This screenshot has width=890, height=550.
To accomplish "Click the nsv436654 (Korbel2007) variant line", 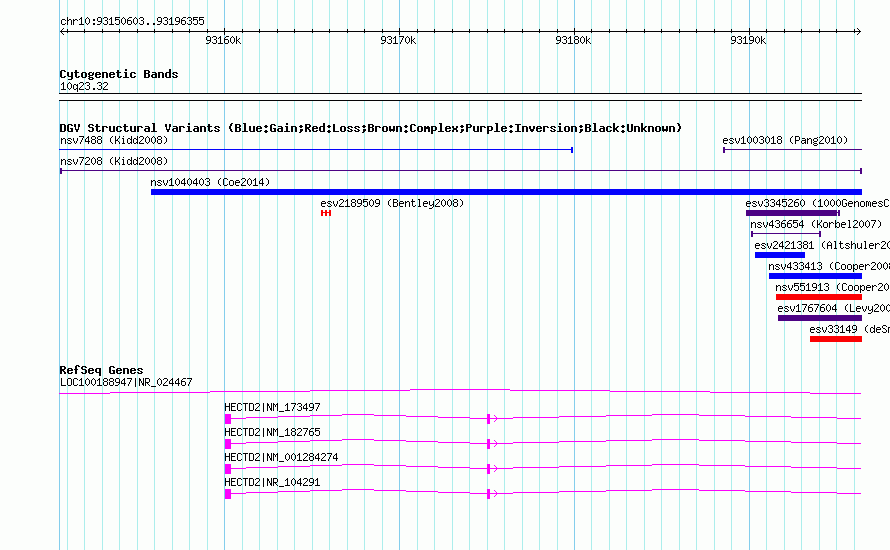I will (786, 234).
